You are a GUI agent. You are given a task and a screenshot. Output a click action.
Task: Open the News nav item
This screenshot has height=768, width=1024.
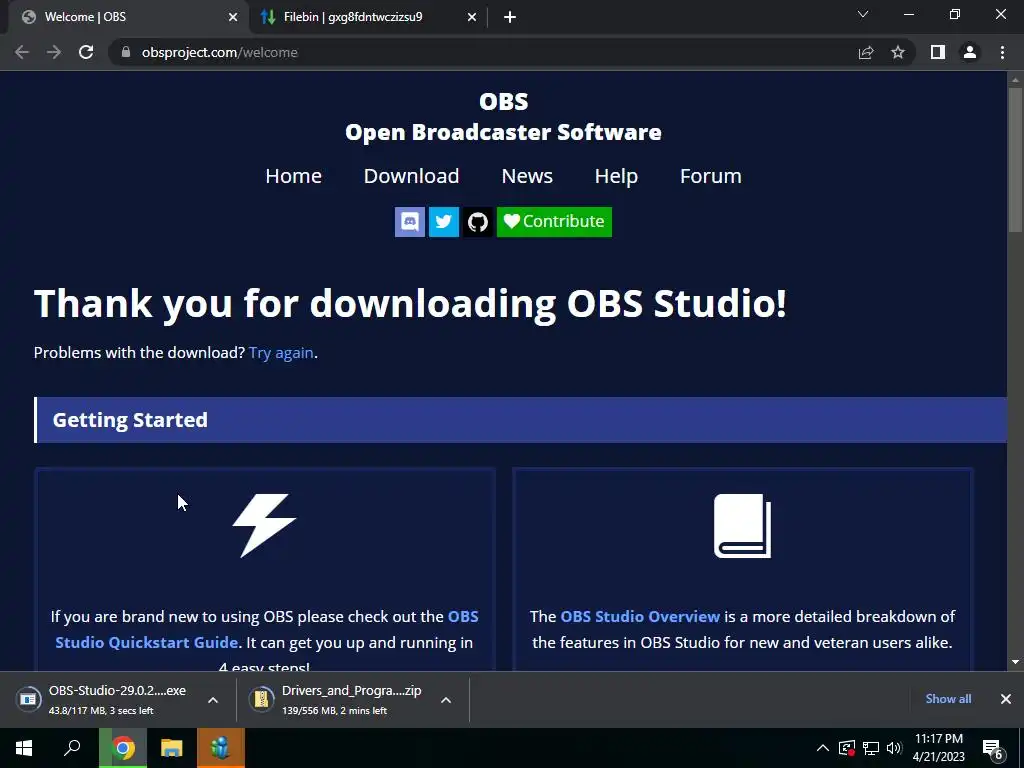[x=527, y=176]
